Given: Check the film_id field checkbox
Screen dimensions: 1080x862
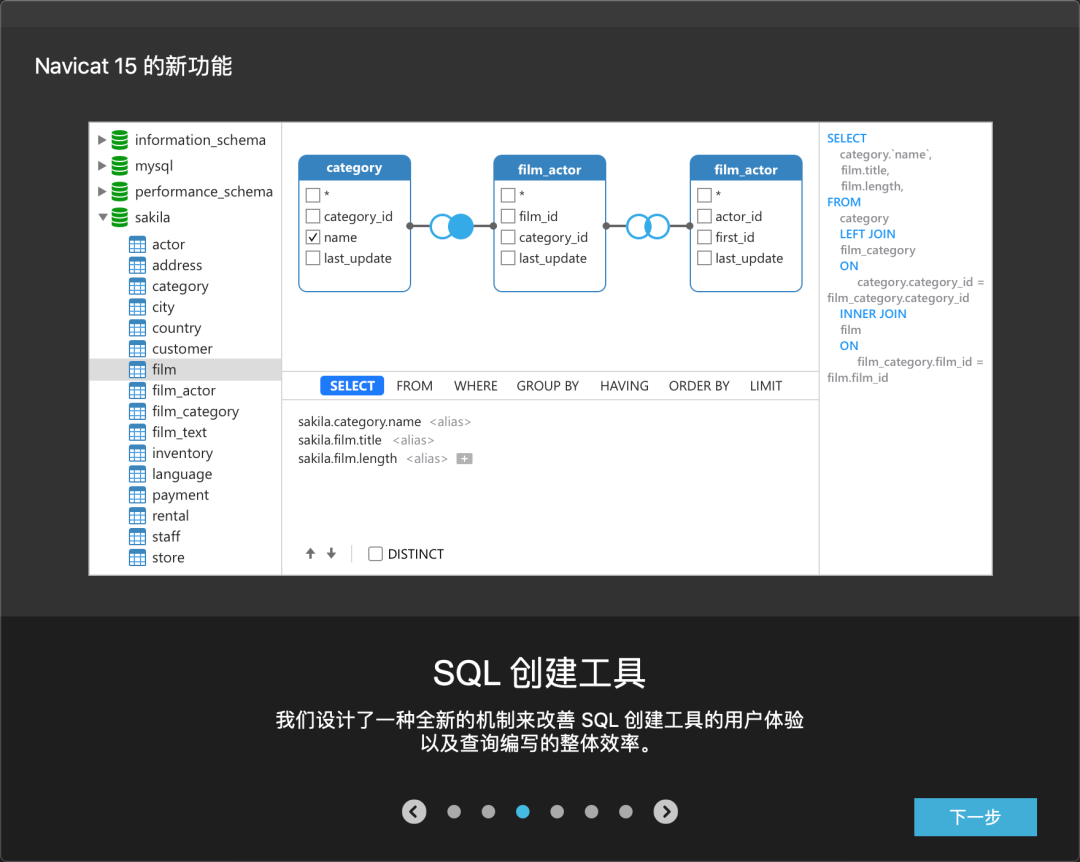Looking at the screenshot, I should pos(508,216).
